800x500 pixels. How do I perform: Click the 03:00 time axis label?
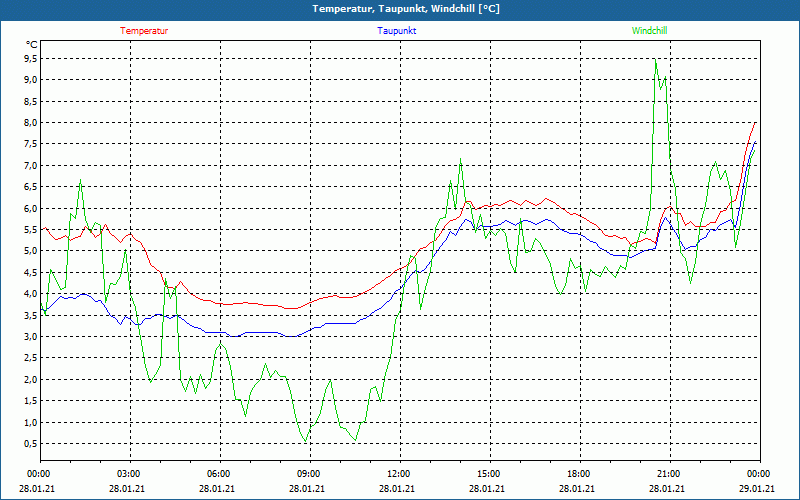[129, 474]
